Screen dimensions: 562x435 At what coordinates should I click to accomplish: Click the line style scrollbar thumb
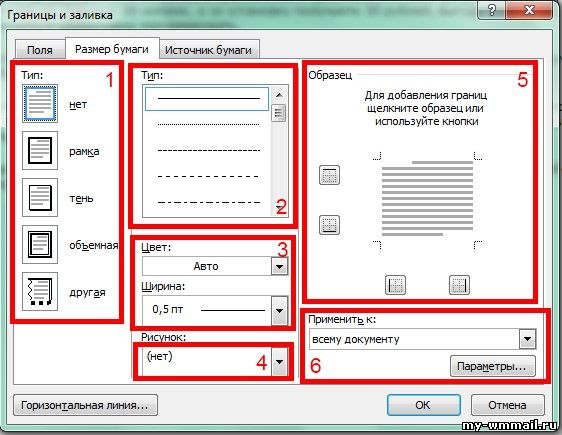[x=279, y=113]
